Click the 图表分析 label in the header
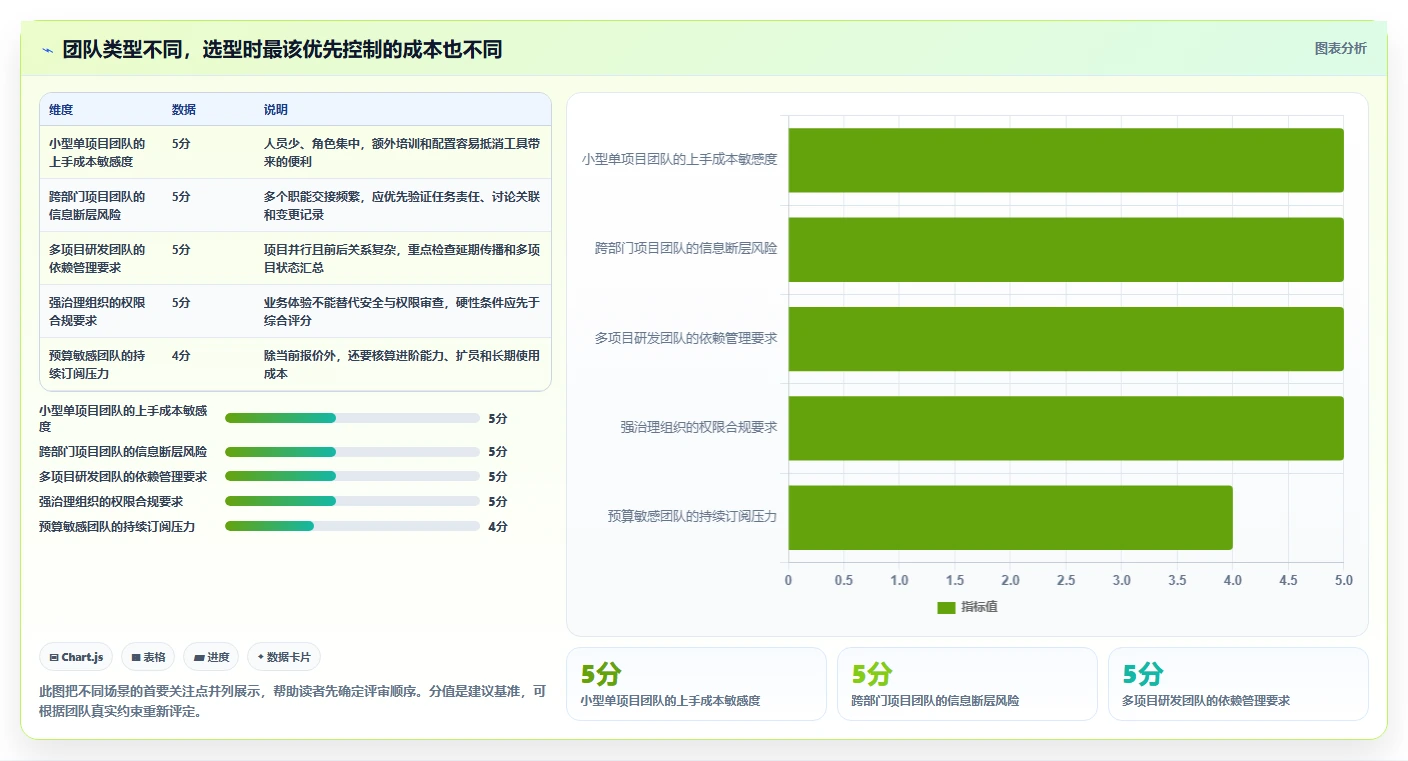Viewport: 1408px width, 761px height. [1340, 49]
